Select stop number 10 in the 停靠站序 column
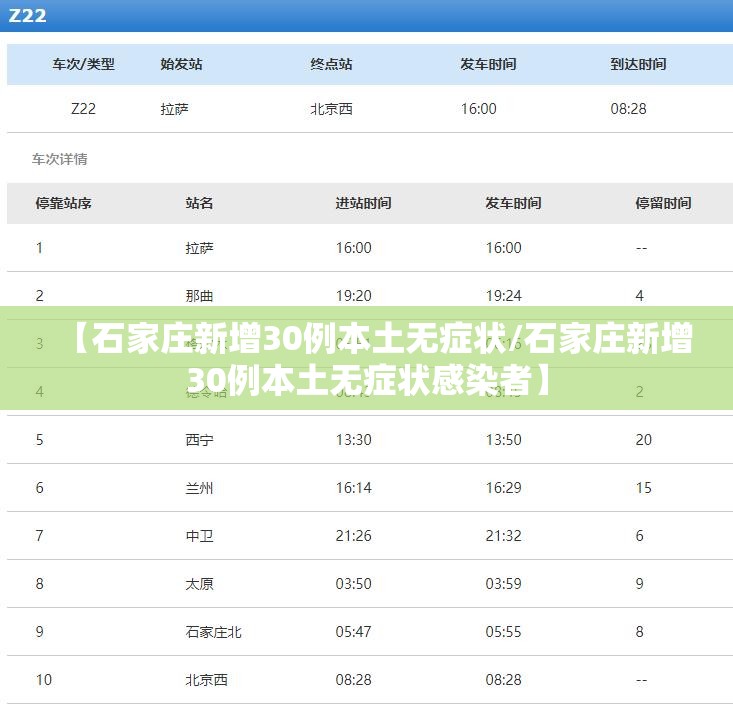The image size is (733, 717). click(44, 680)
